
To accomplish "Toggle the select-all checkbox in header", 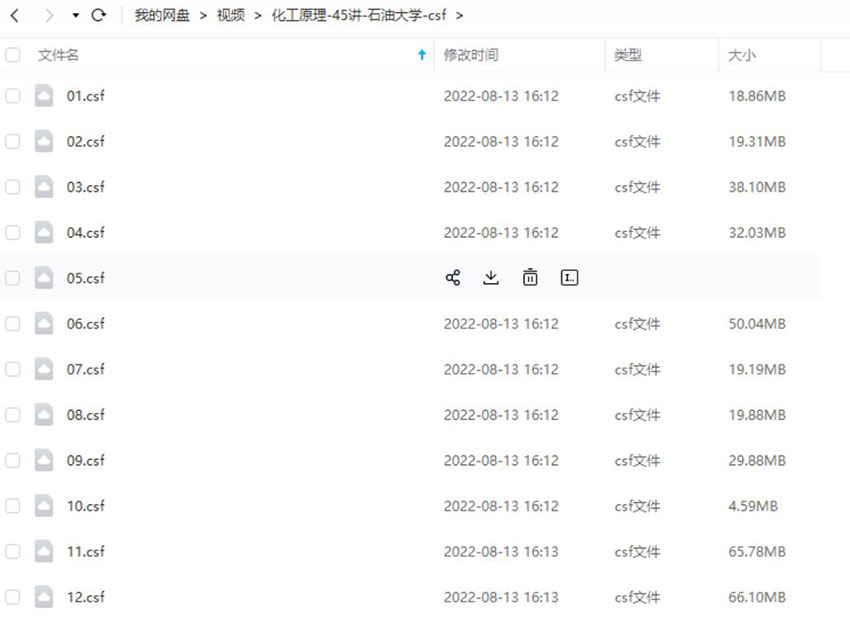I will (12, 55).
